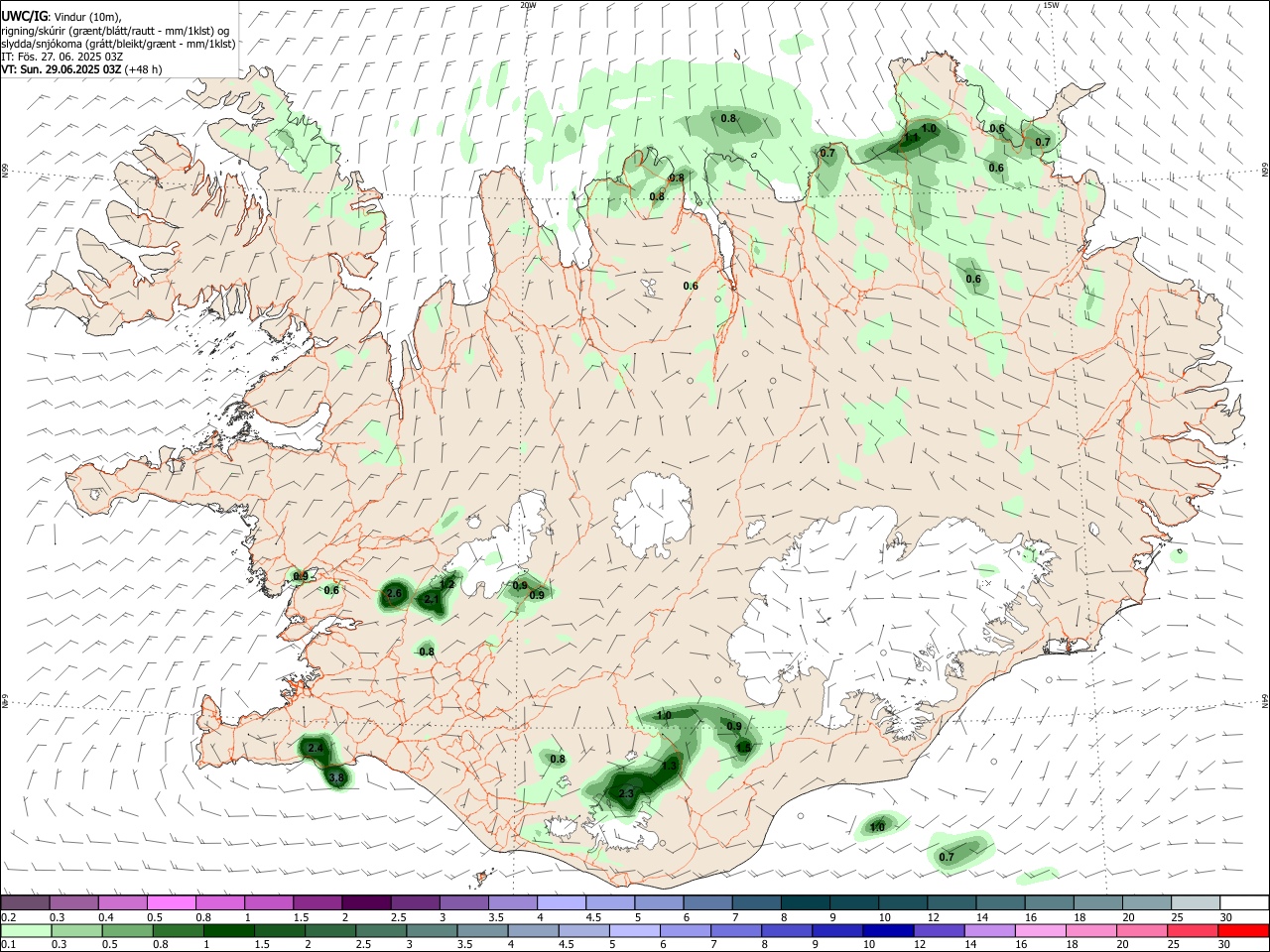This screenshot has height=952, width=1270.
Task: Click the 20W longitude label at top
Action: click(528, 5)
